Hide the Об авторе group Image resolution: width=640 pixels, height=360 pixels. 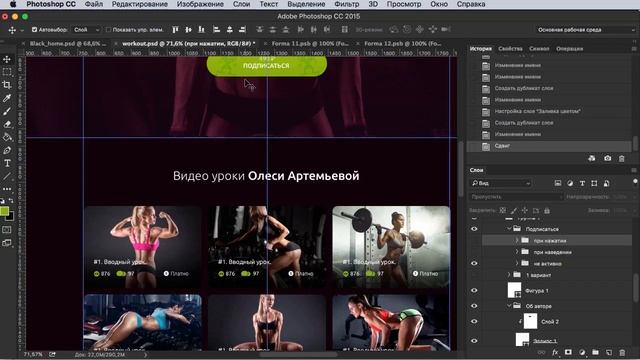click(x=474, y=306)
